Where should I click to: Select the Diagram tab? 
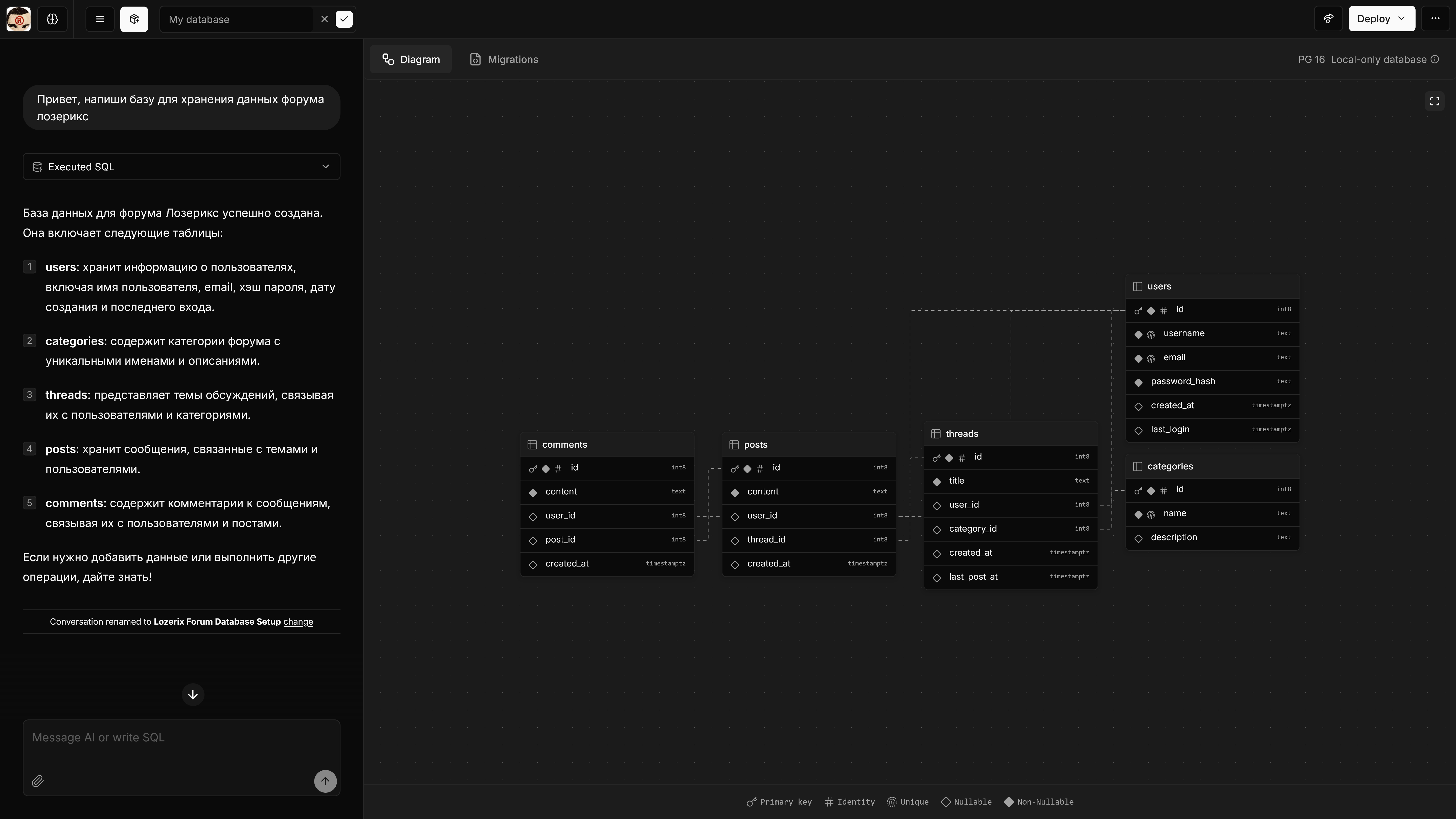411,59
